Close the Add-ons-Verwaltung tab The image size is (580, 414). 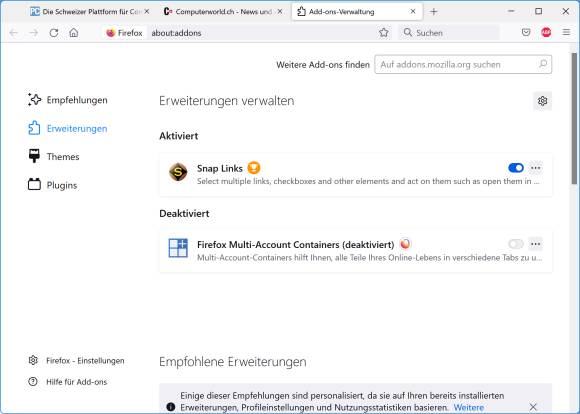click(413, 12)
